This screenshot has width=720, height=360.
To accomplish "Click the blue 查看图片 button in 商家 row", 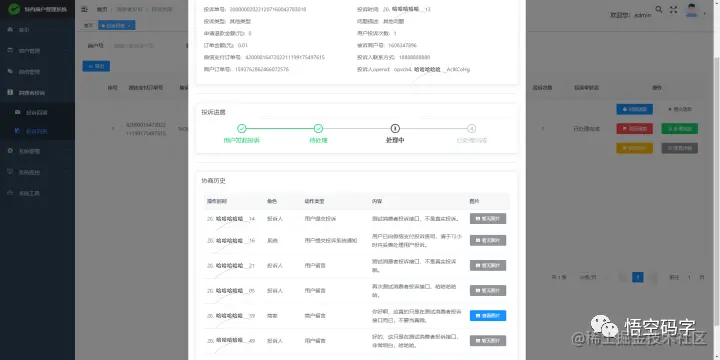I will [488, 315].
